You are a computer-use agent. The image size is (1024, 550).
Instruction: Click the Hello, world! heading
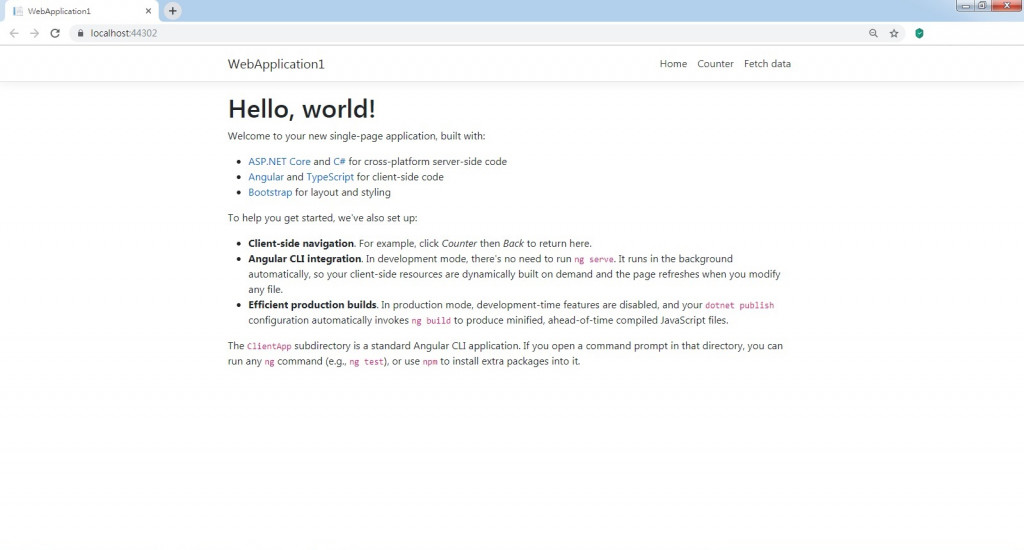point(302,109)
